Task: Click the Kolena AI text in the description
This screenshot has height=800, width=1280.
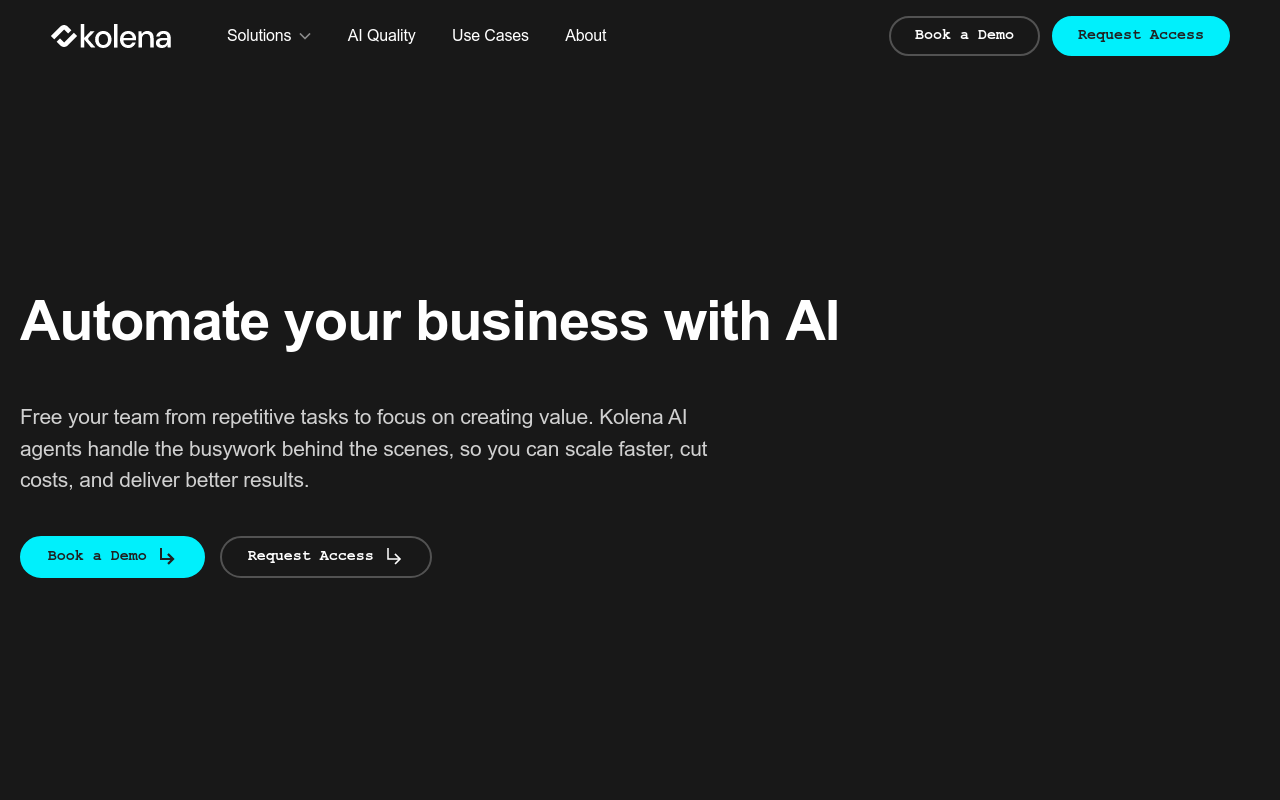Action: click(x=643, y=417)
